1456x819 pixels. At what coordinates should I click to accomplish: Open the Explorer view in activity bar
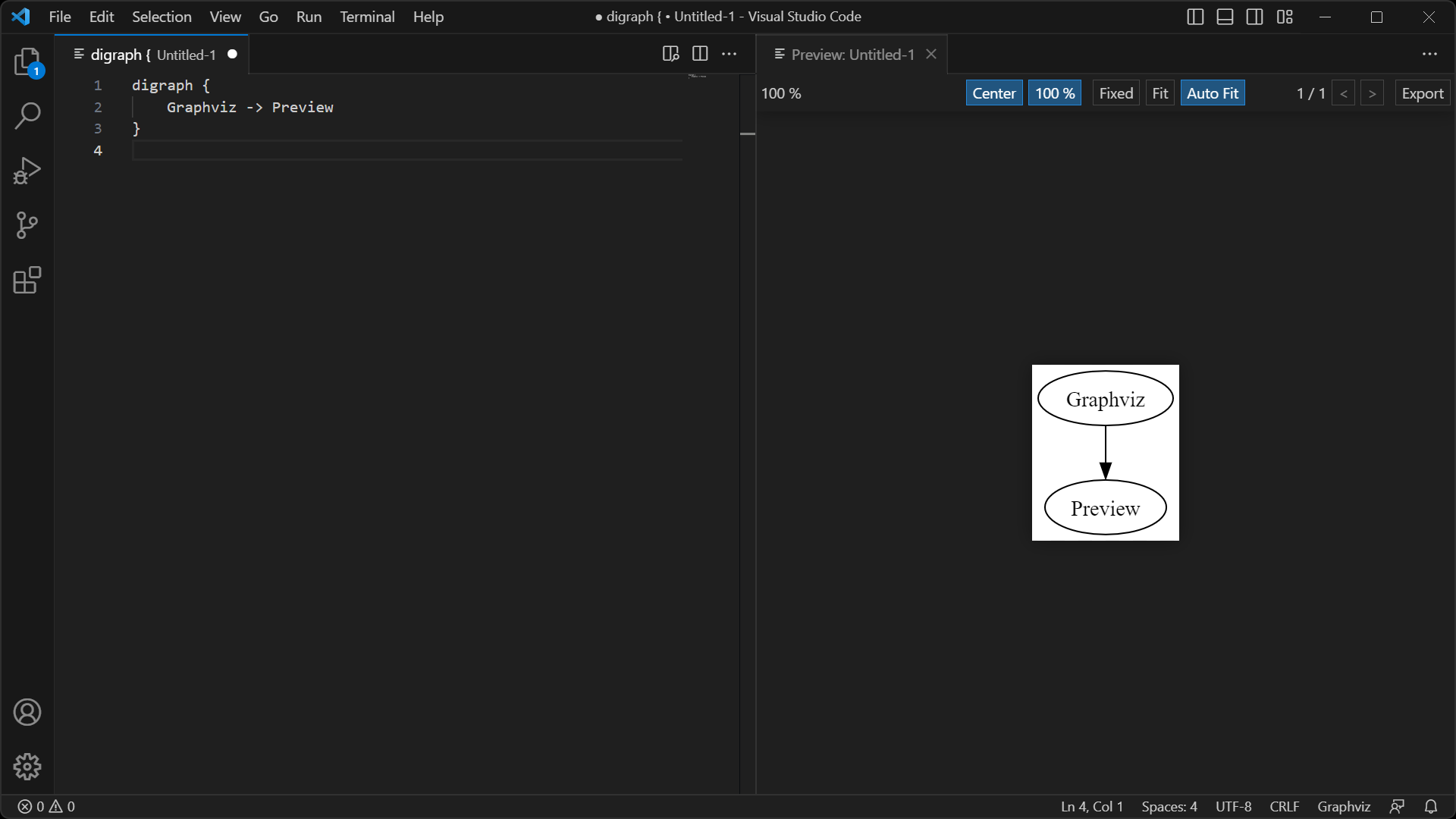(27, 62)
